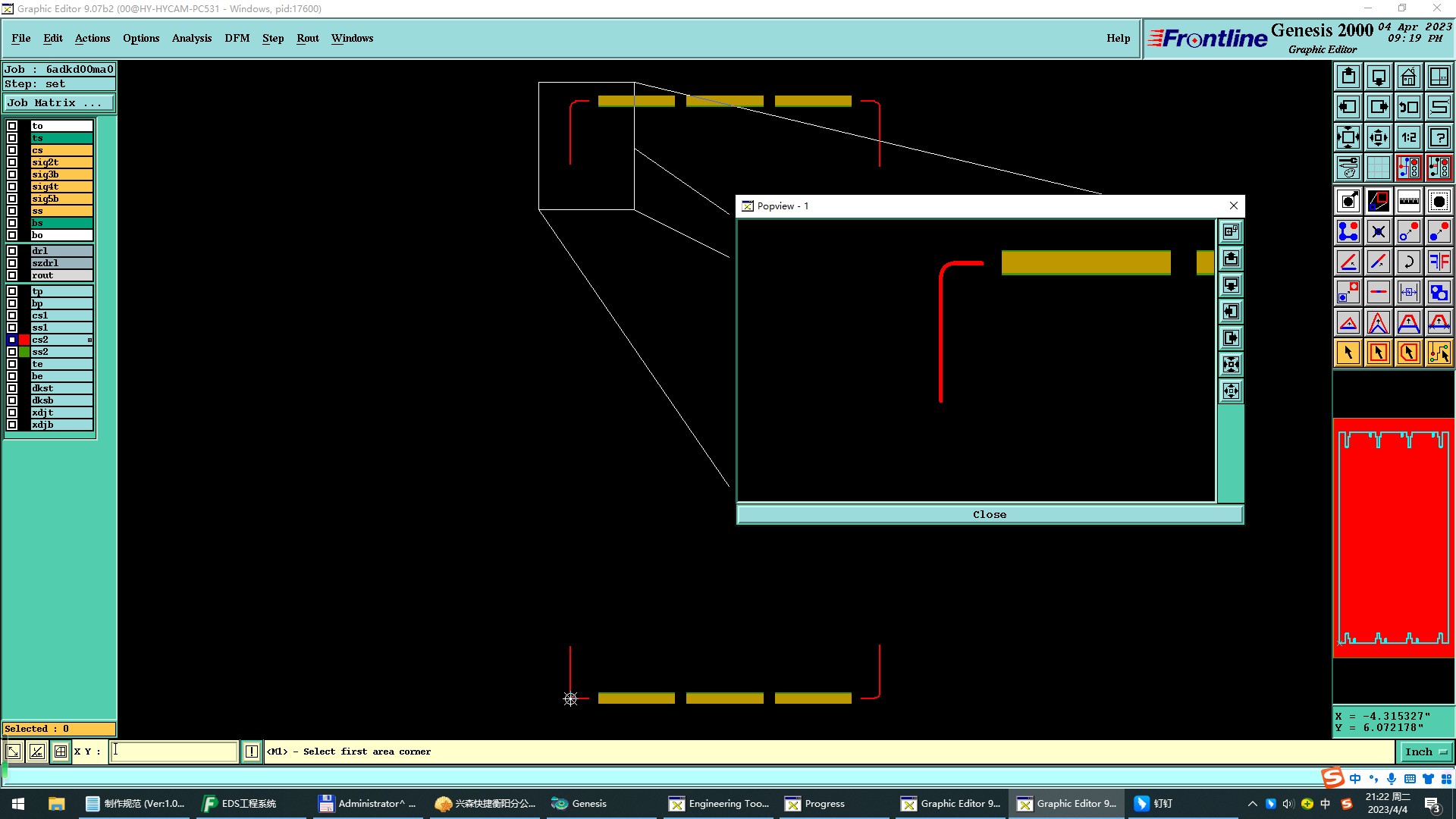The image size is (1456, 819).
Task: Select the measure ruler tool
Action: pos(1408,201)
